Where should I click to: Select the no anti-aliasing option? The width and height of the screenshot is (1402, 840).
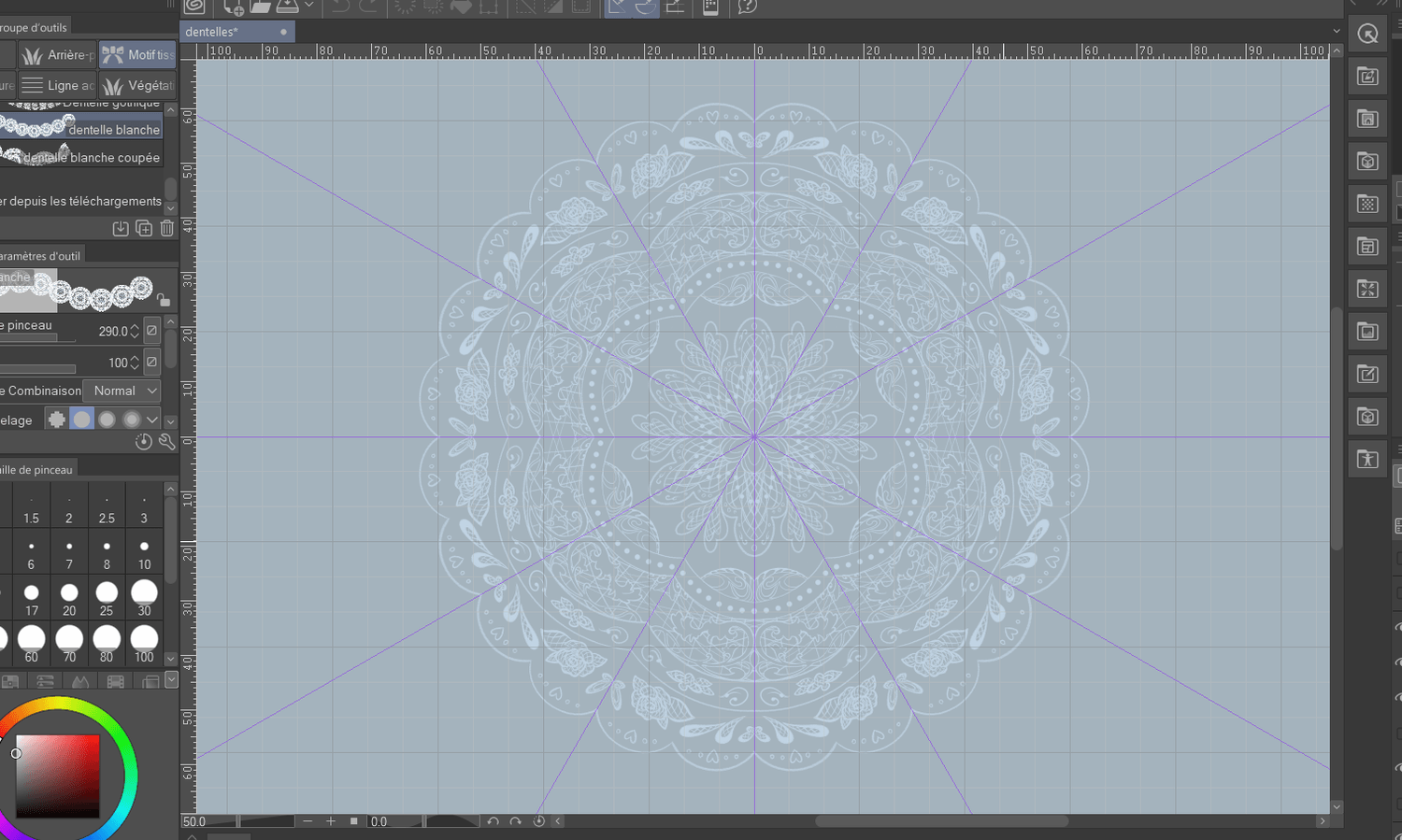click(x=57, y=420)
